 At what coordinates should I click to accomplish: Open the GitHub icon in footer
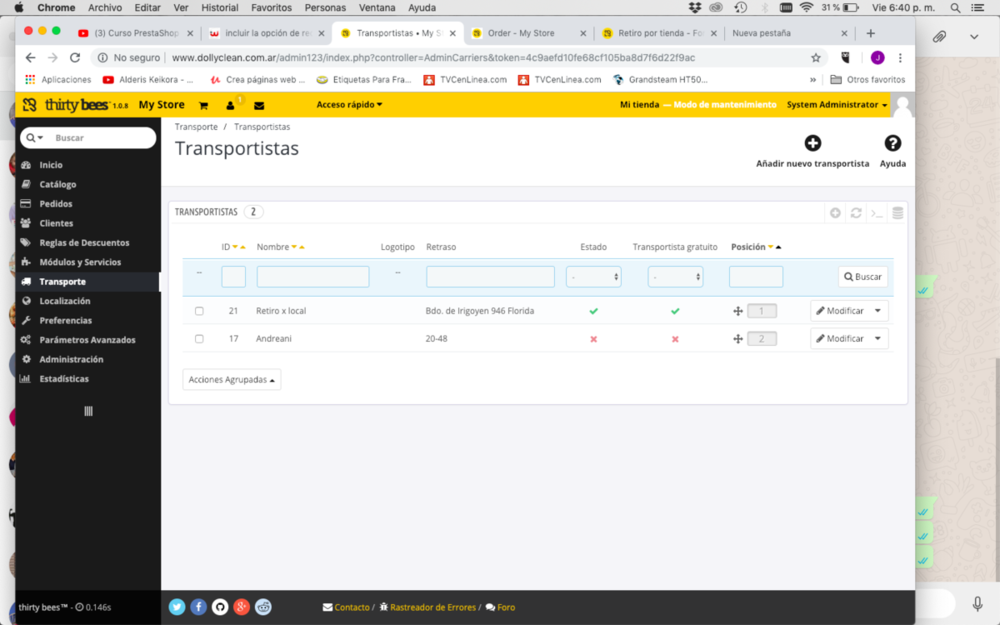(x=220, y=607)
